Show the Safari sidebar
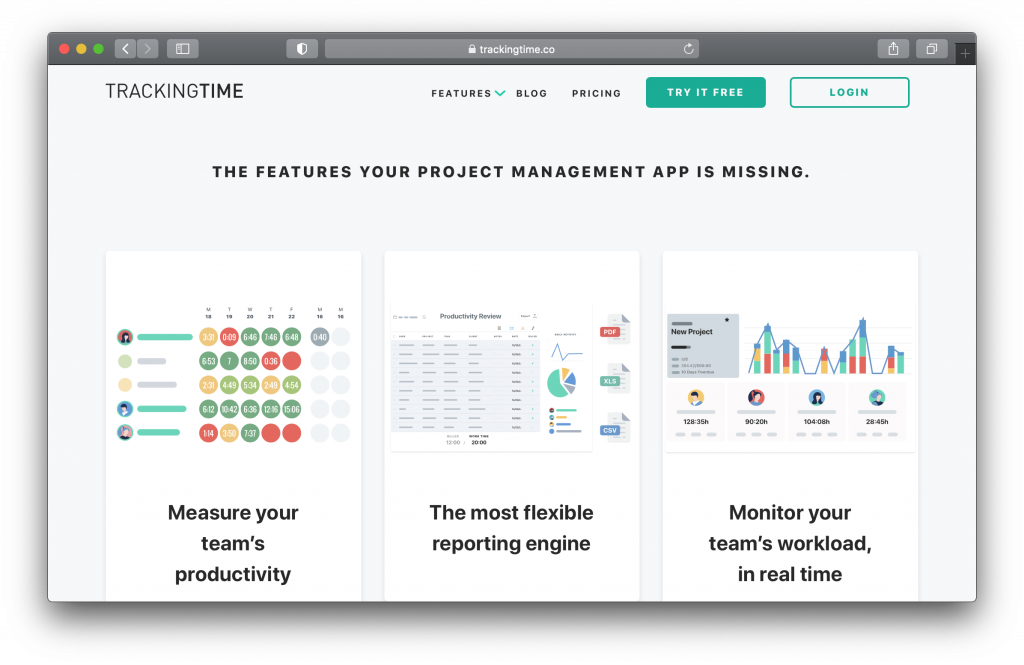This screenshot has height=665, width=1024. pyautogui.click(x=183, y=49)
